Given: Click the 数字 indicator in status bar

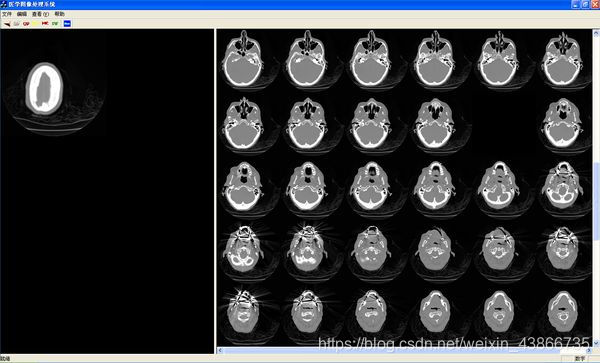Looking at the screenshot, I should click(x=580, y=359).
